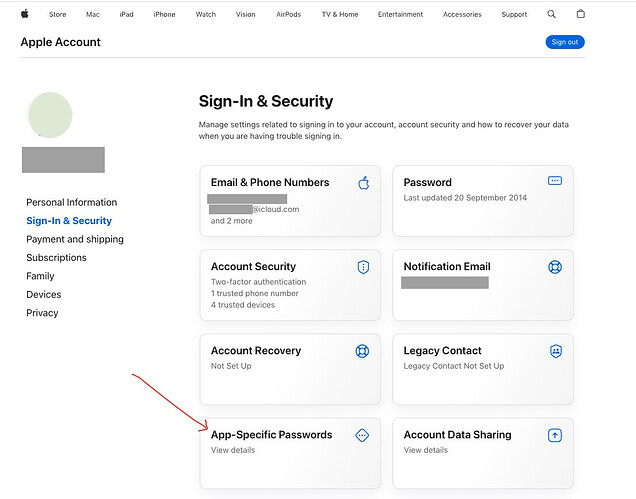This screenshot has height=499, width=636.
Task: Click 'Legacy Contact Not Set Up' text
Action: point(453,366)
